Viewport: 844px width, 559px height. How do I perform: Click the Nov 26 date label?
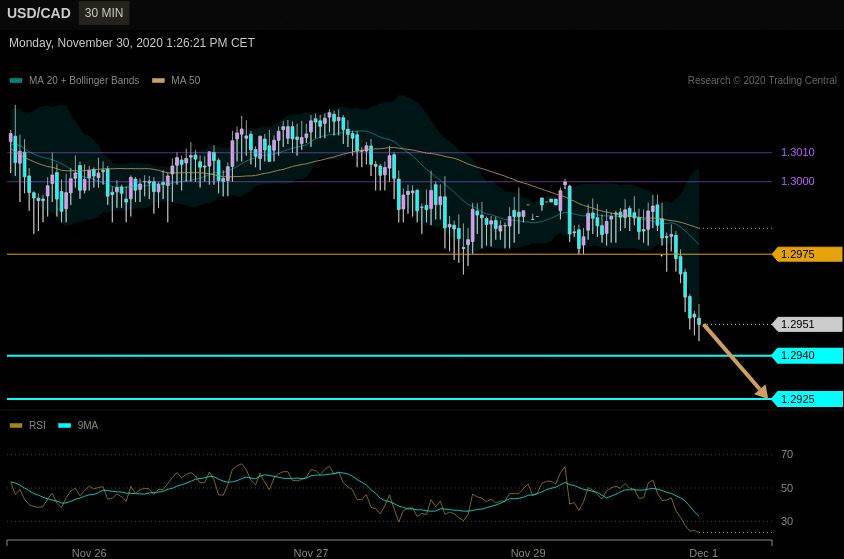tap(89, 553)
